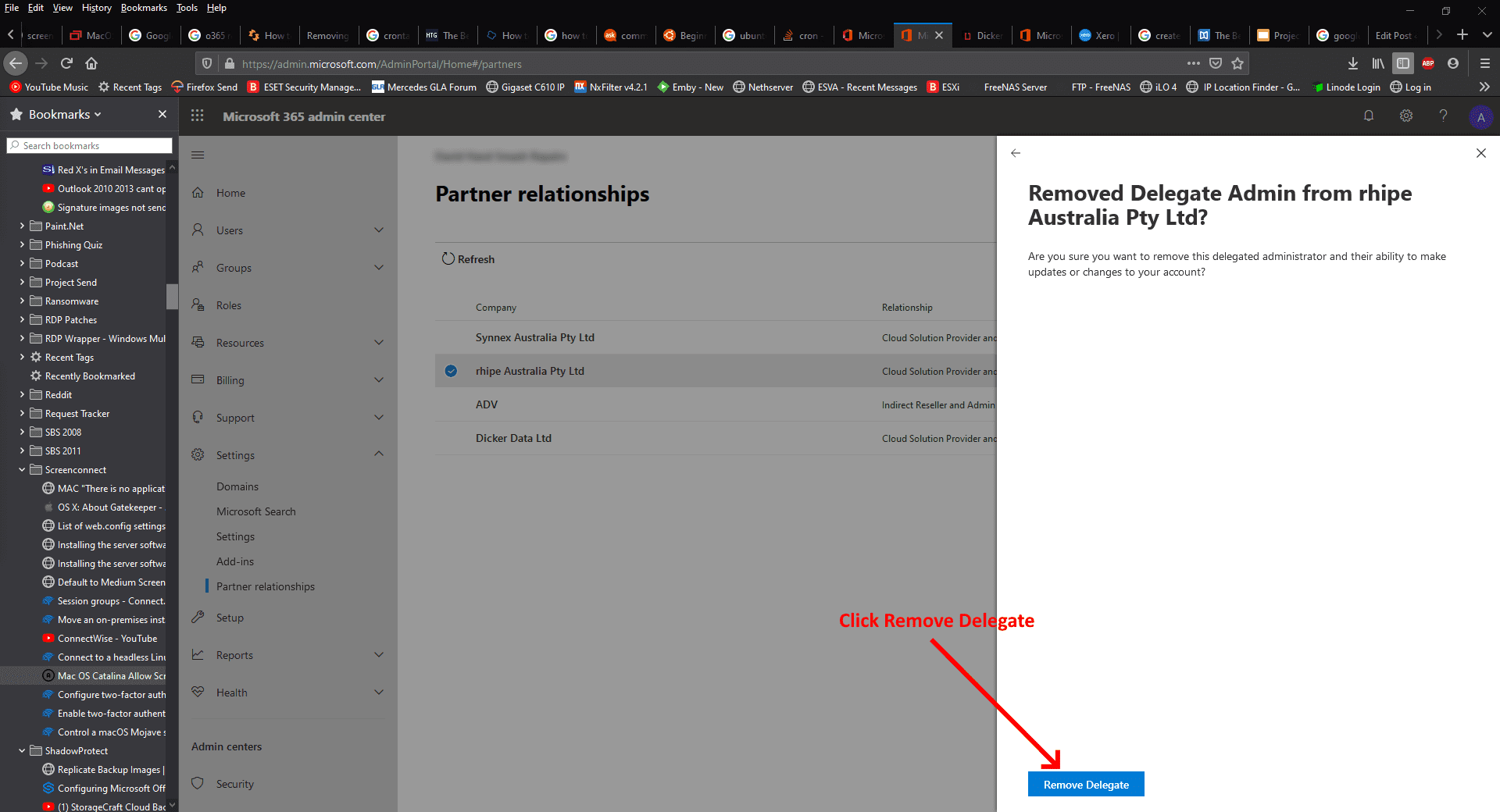Image resolution: width=1500 pixels, height=812 pixels.
Task: Expand the Resources section chevron
Action: pyautogui.click(x=379, y=342)
